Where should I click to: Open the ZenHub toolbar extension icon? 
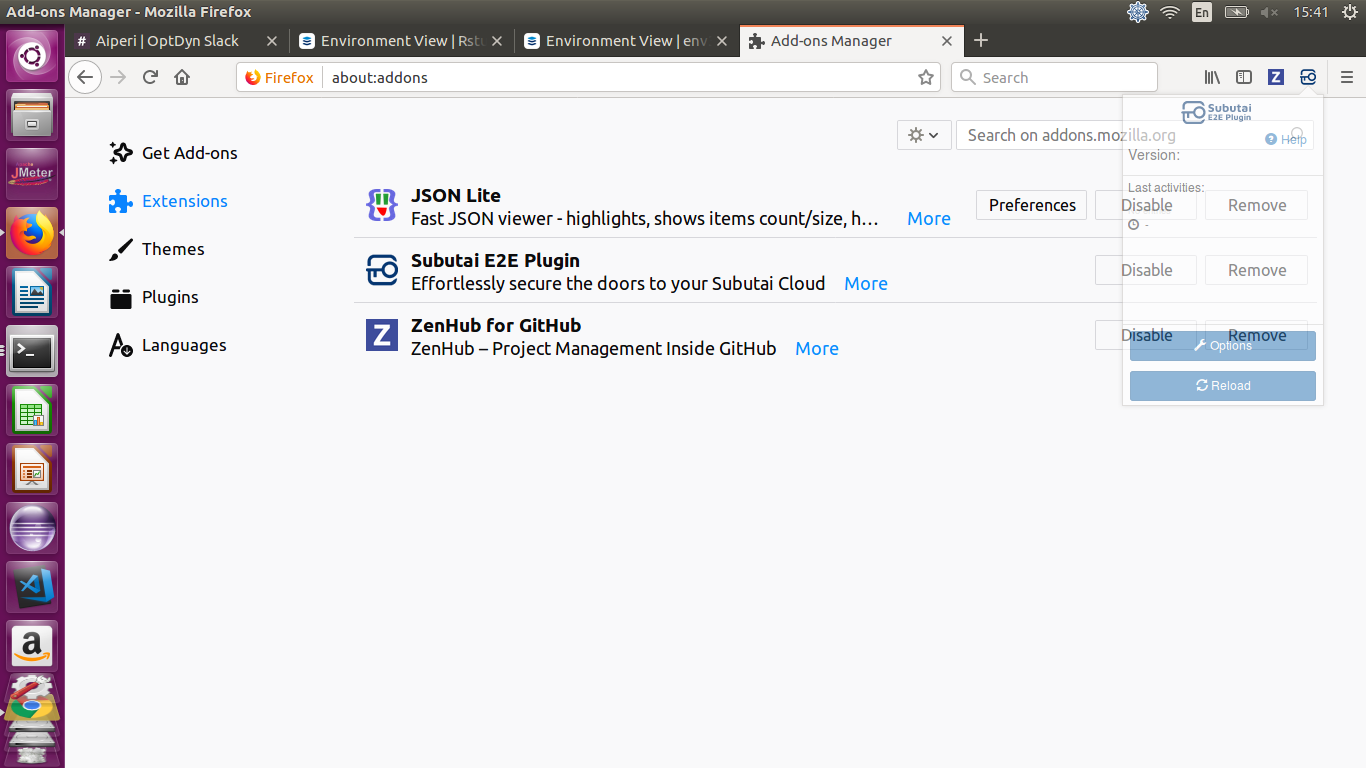pyautogui.click(x=1276, y=77)
